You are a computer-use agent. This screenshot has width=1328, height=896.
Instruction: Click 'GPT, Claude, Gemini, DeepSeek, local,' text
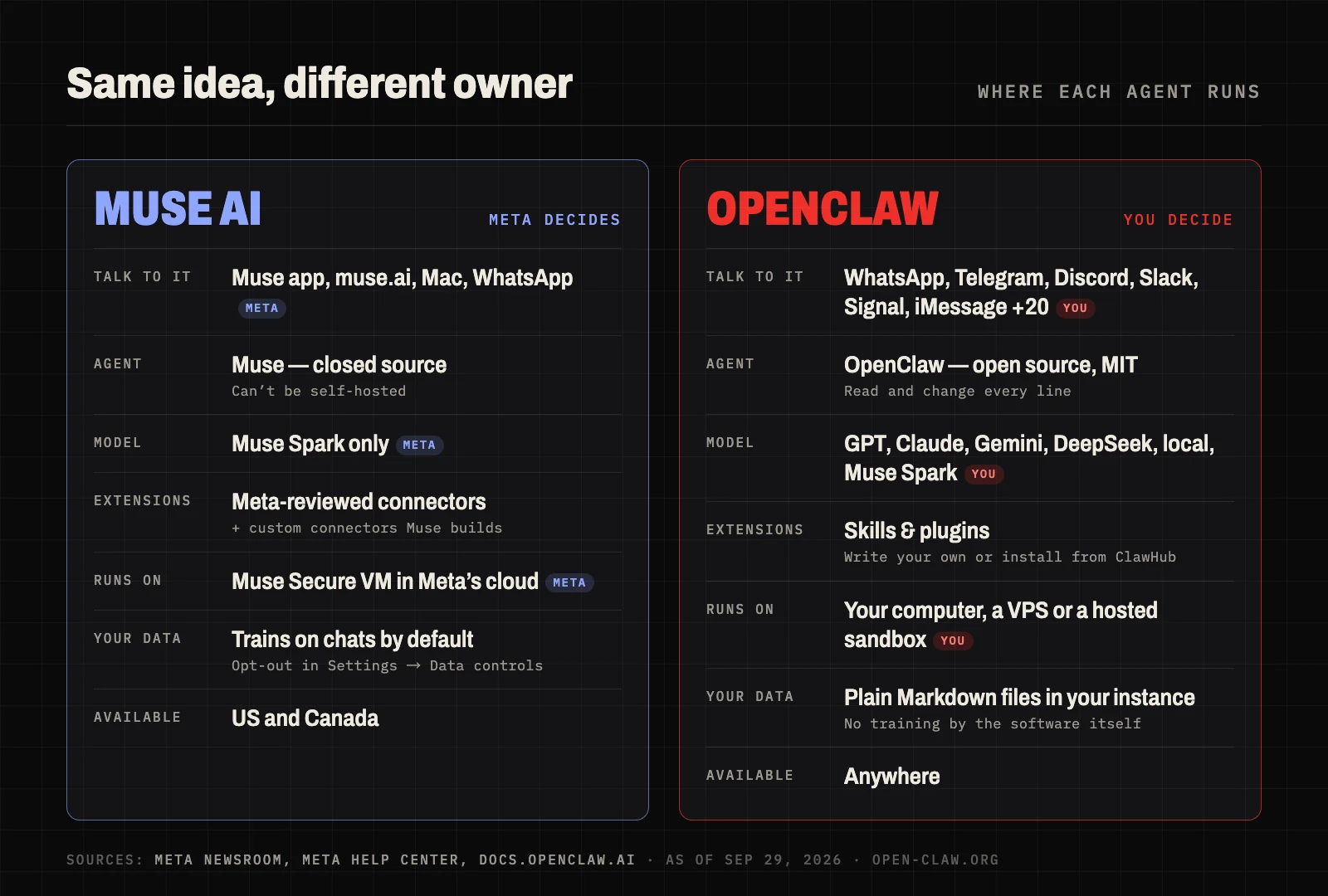point(1029,444)
